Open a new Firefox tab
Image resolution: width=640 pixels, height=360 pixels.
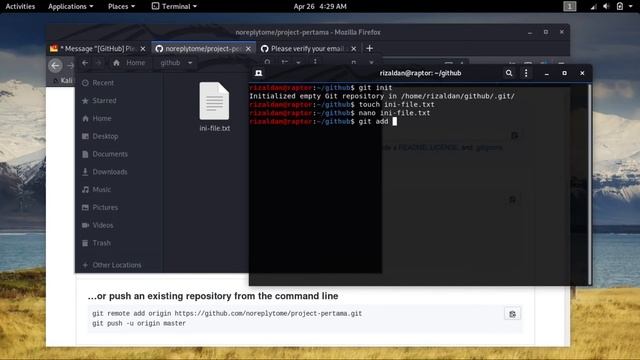coord(369,49)
